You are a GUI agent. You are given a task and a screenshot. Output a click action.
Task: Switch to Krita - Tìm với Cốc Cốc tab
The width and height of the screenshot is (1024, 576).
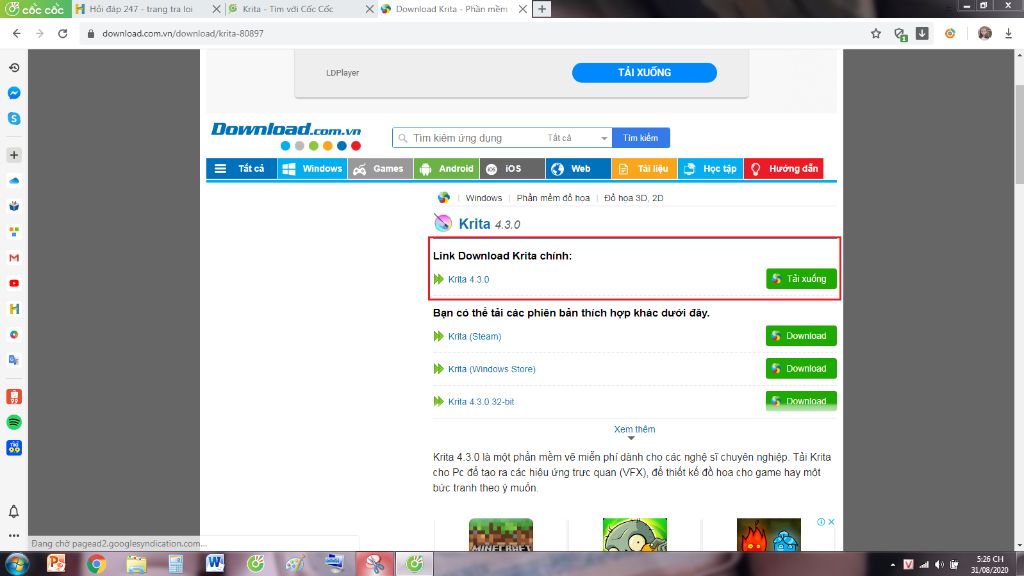pyautogui.click(x=287, y=9)
